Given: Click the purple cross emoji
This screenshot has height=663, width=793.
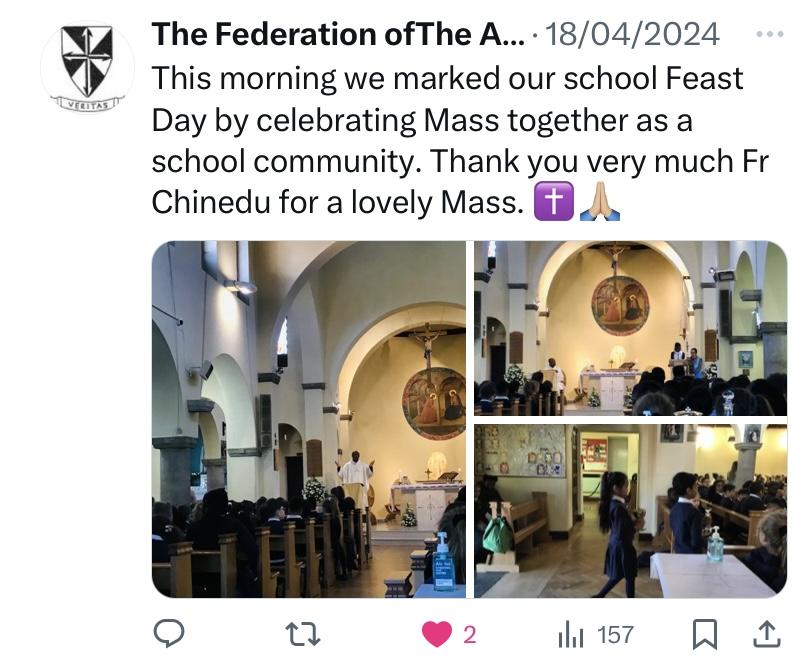Looking at the screenshot, I should [553, 202].
